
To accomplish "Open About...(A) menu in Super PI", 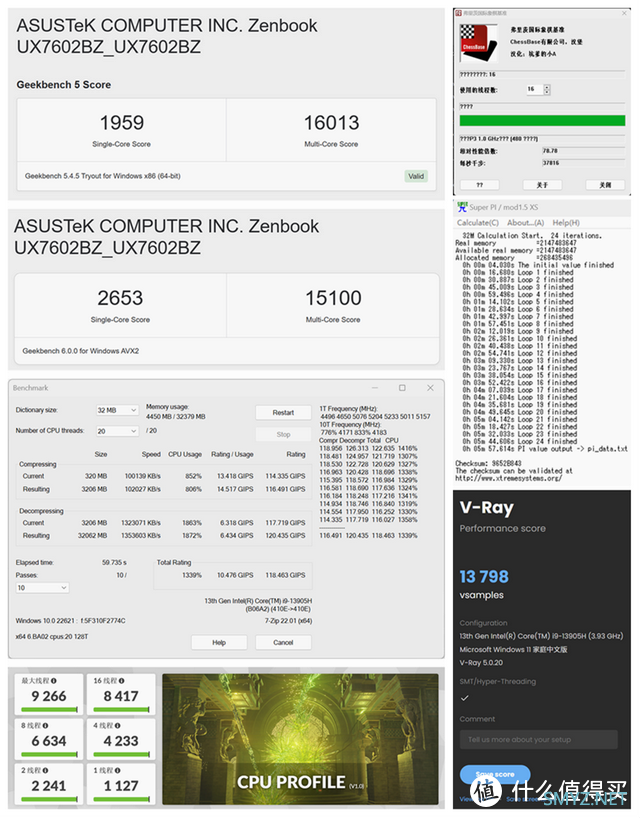I will pos(525,223).
